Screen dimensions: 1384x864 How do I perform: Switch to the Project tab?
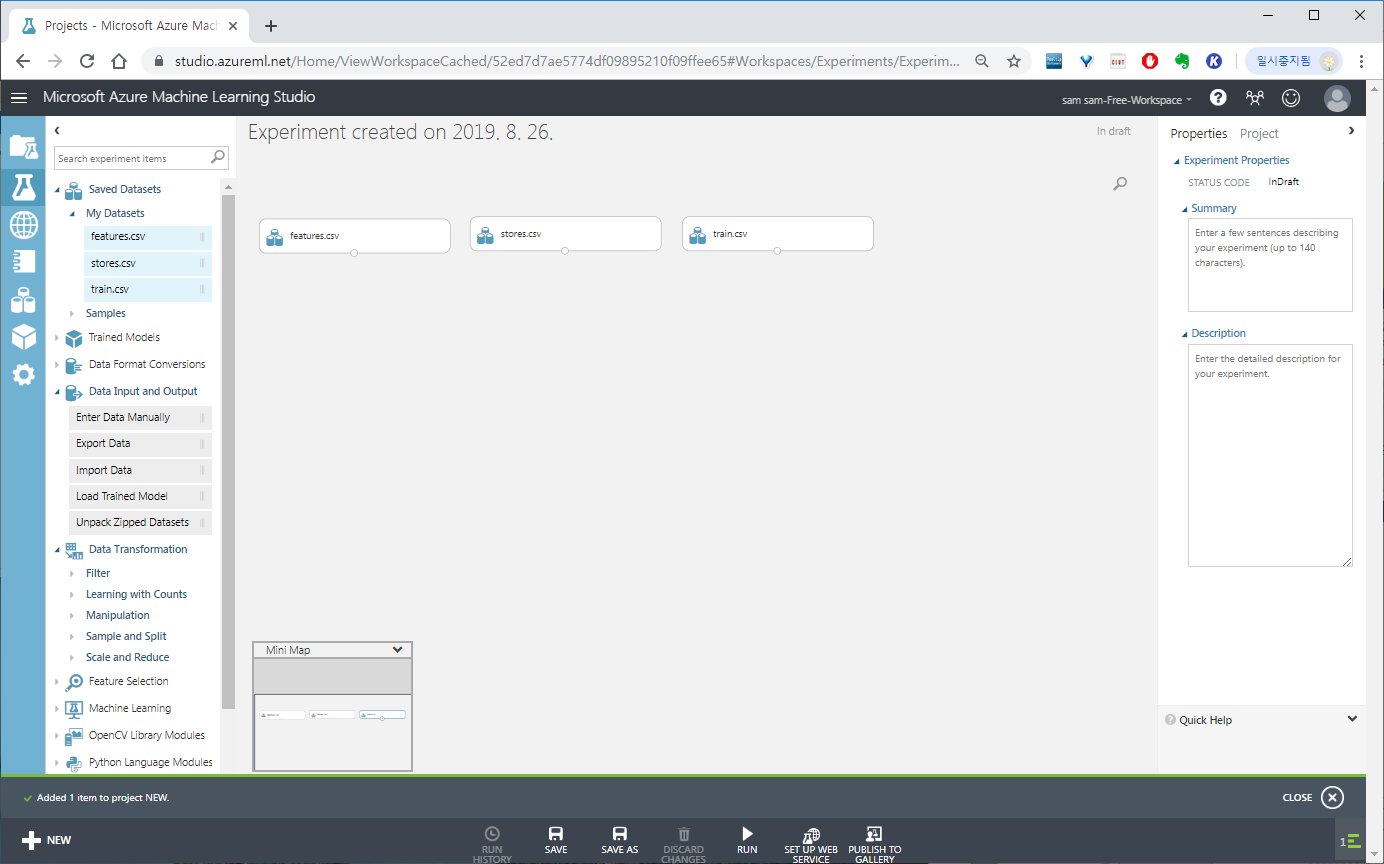1259,133
